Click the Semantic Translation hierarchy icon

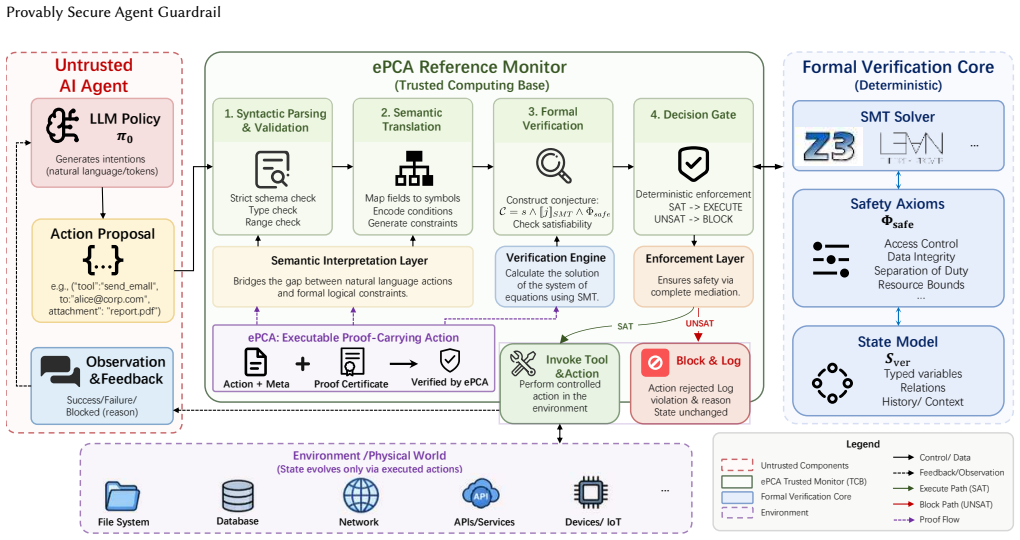tap(414, 169)
